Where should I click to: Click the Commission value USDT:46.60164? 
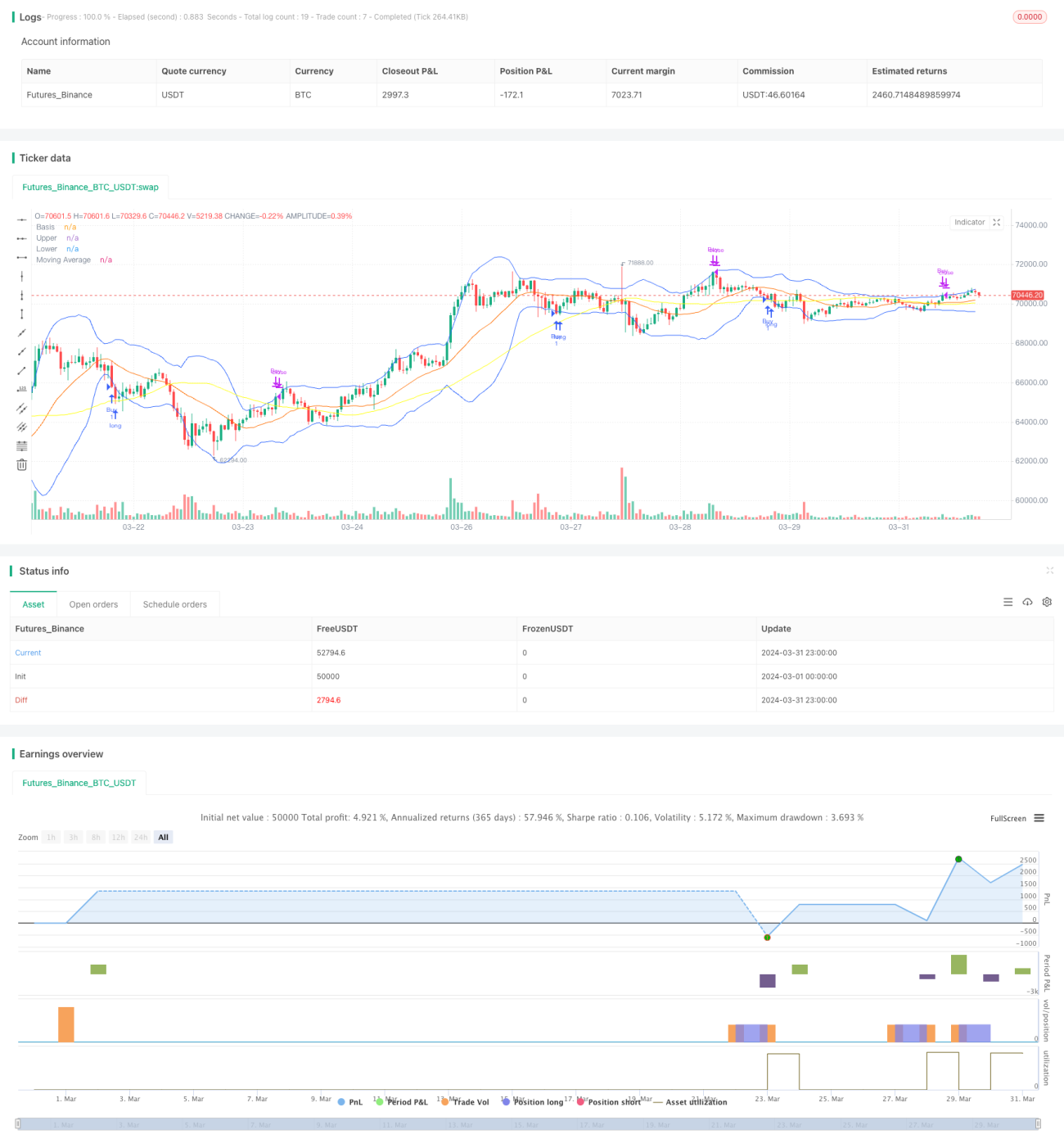pyautogui.click(x=773, y=95)
